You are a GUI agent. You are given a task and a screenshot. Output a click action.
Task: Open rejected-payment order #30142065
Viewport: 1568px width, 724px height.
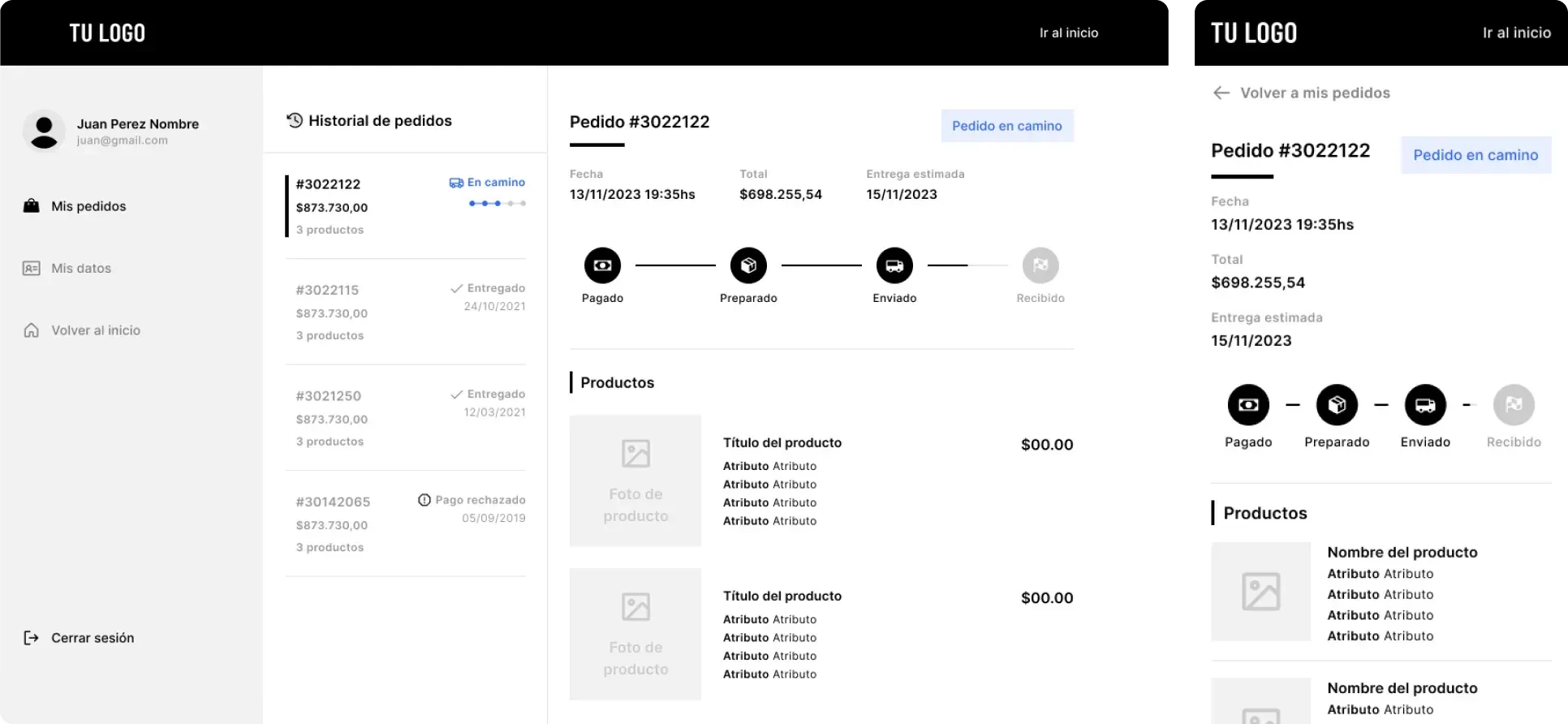click(406, 524)
